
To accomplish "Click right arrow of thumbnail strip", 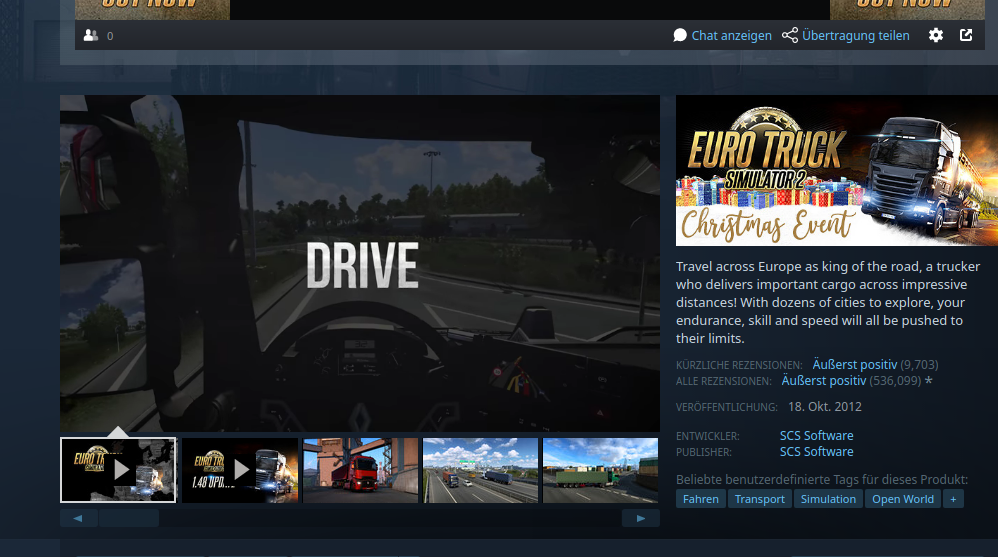I will (640, 518).
